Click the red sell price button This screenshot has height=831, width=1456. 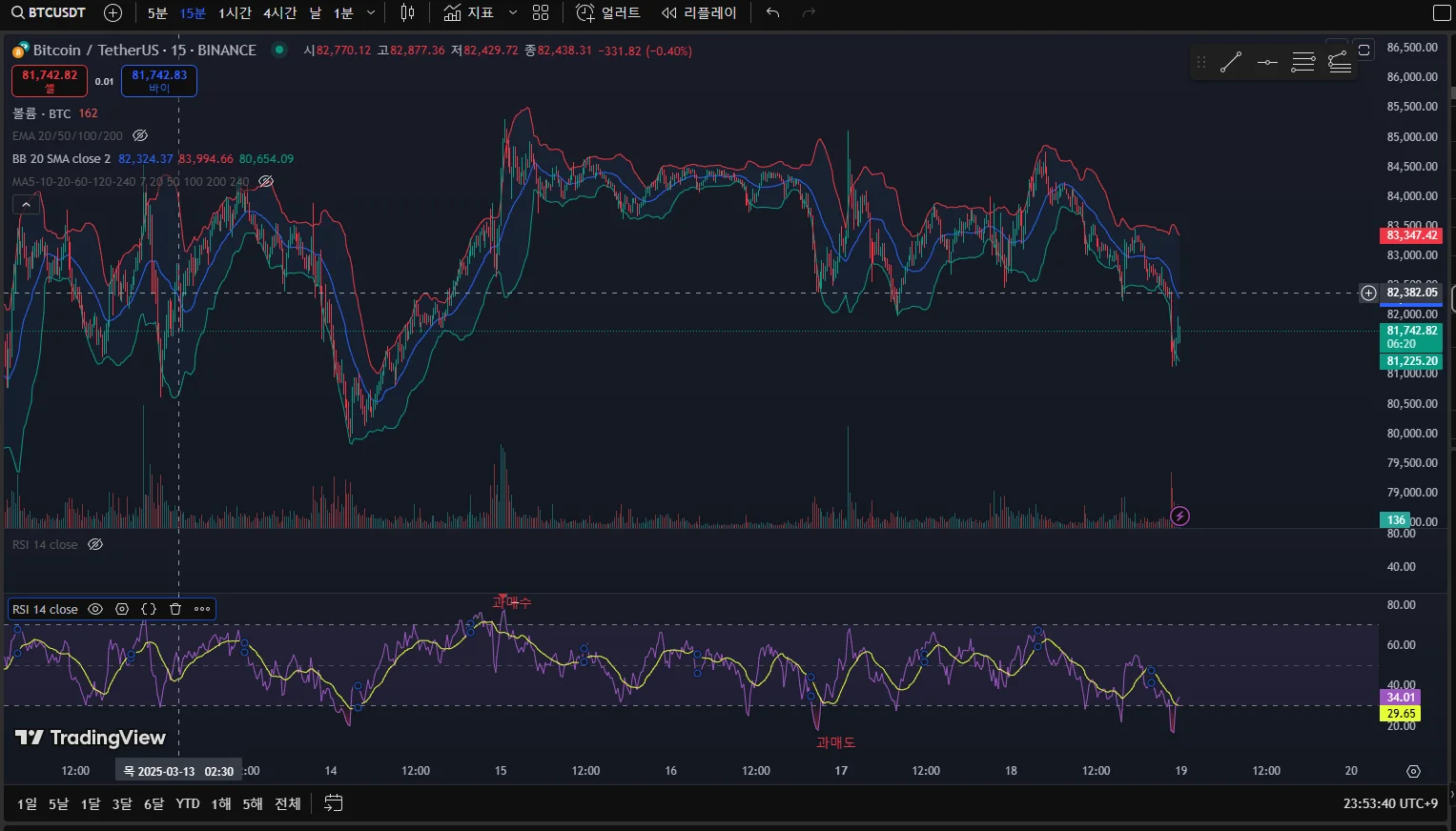[x=50, y=81]
